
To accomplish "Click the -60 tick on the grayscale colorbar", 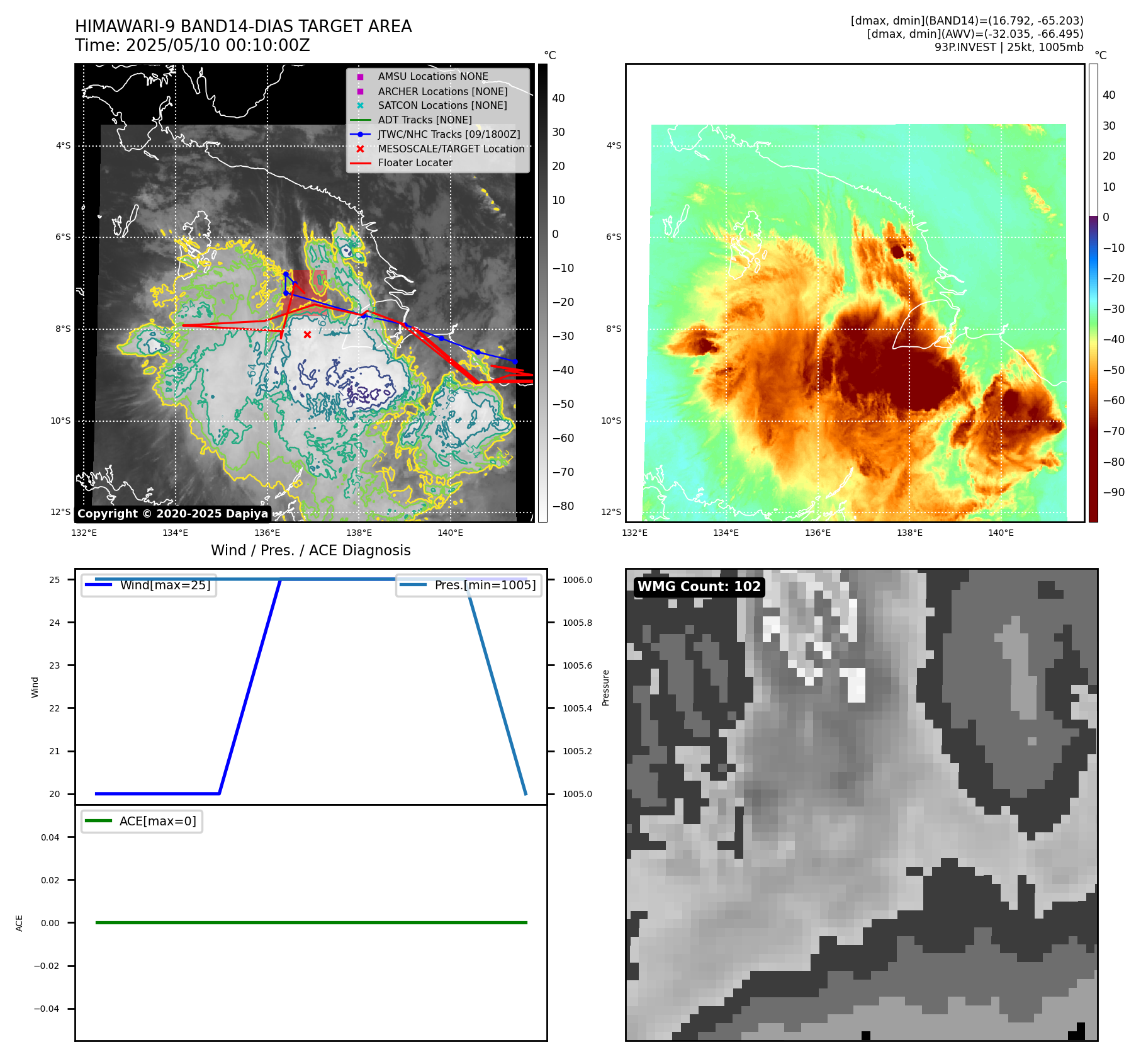I will [563, 438].
